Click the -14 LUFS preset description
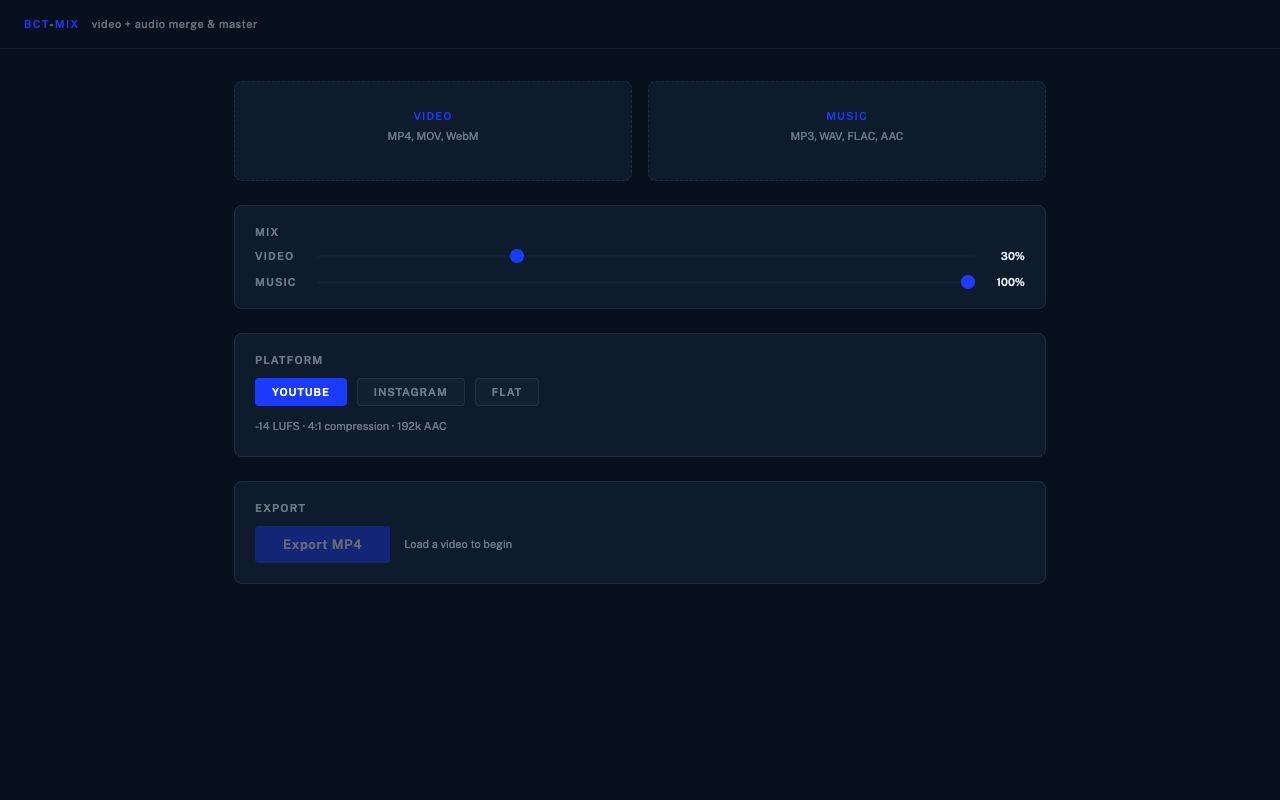This screenshot has width=1280, height=800. click(x=350, y=426)
